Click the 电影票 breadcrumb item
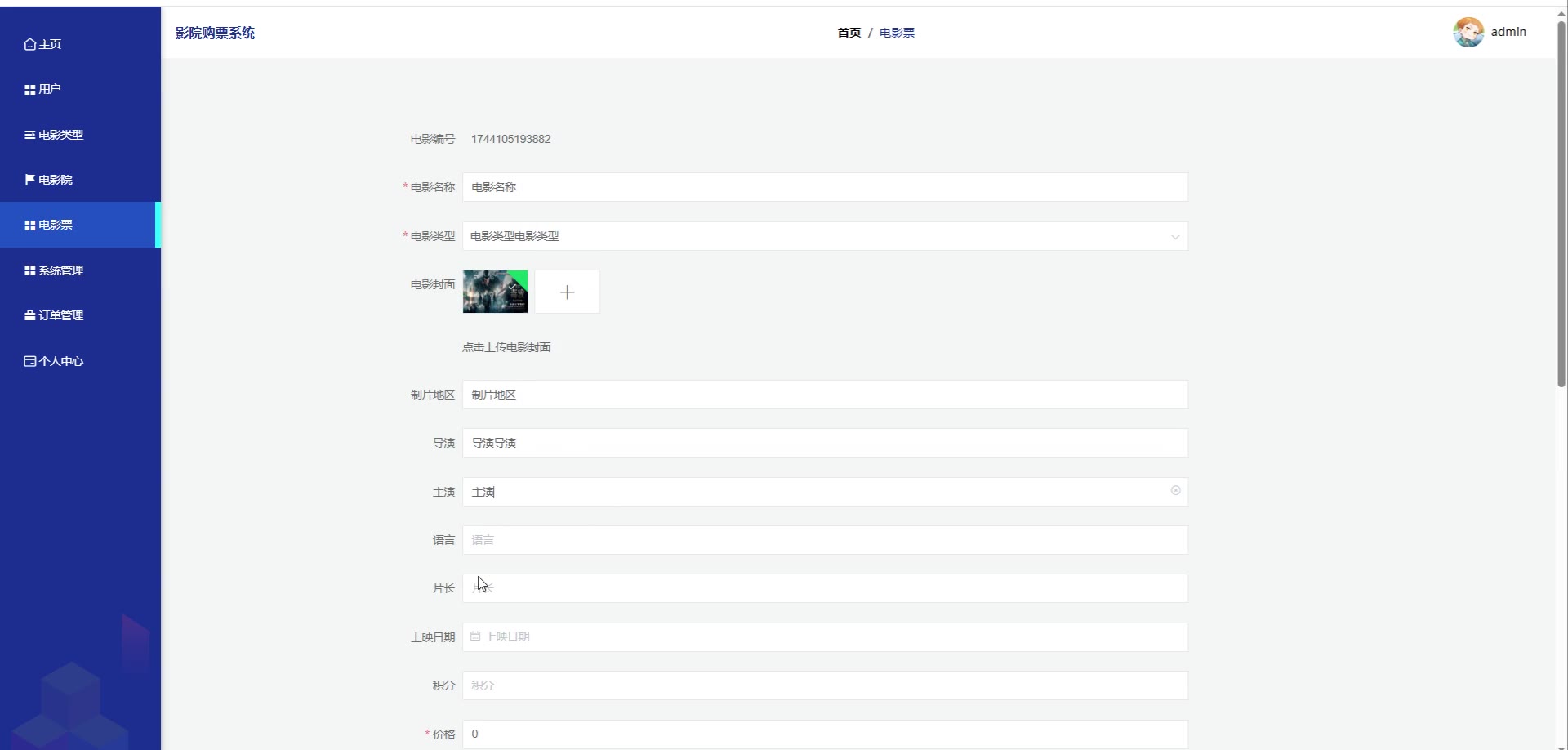The width and height of the screenshot is (1568, 750). tap(897, 33)
